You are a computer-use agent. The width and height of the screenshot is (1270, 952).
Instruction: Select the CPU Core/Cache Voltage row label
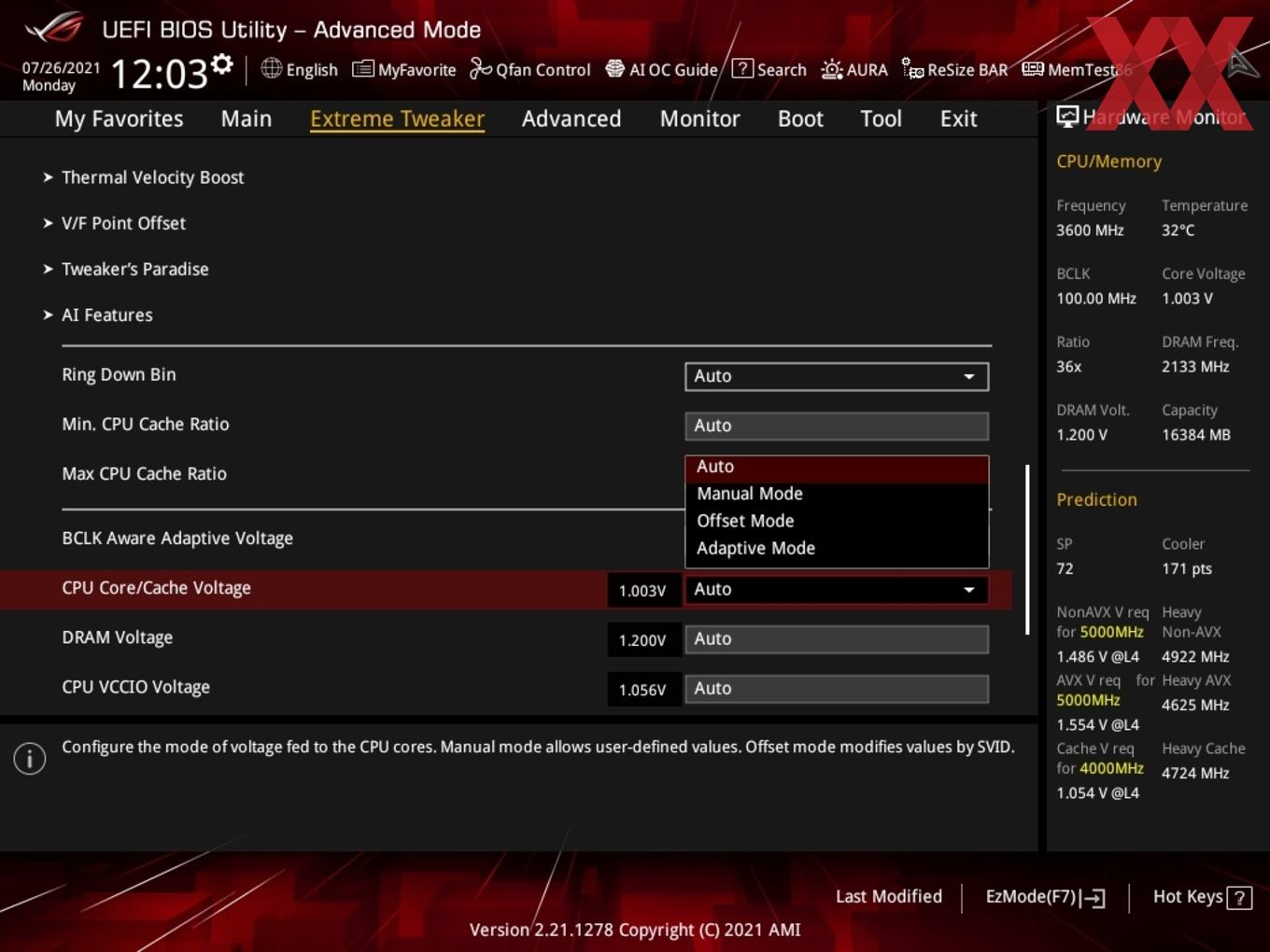coord(156,588)
